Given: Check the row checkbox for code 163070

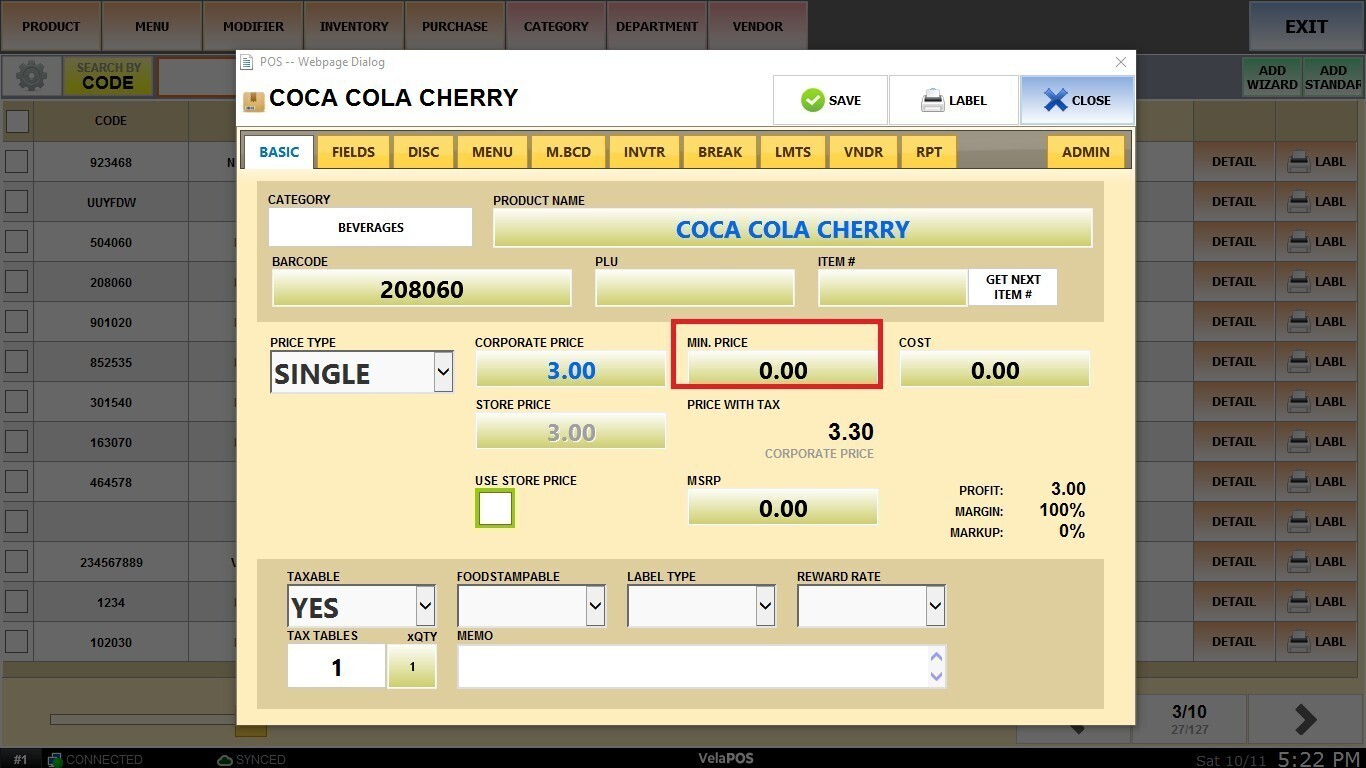Looking at the screenshot, I should click(17, 442).
